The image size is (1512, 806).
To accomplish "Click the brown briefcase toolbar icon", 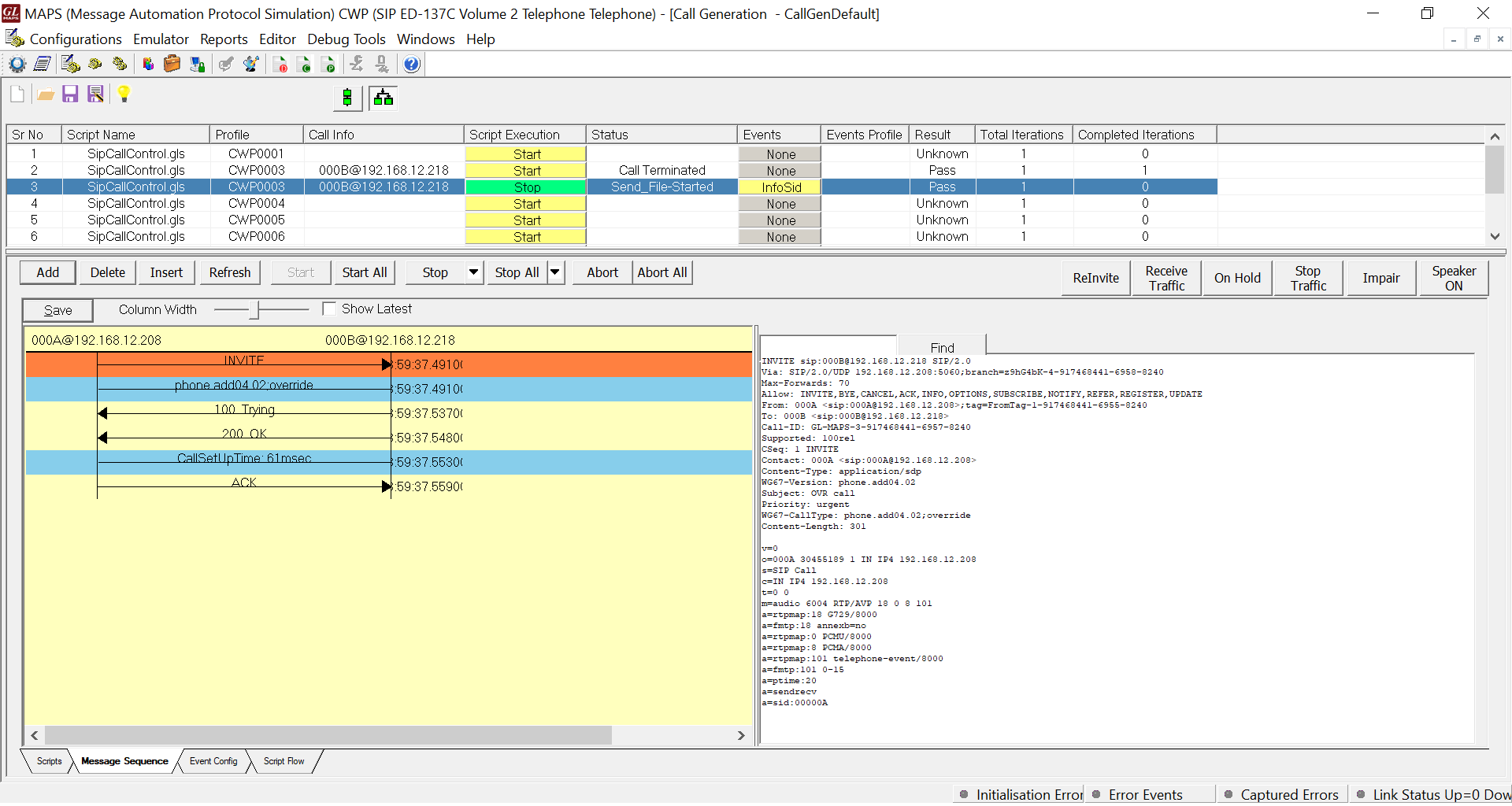I will point(172,65).
